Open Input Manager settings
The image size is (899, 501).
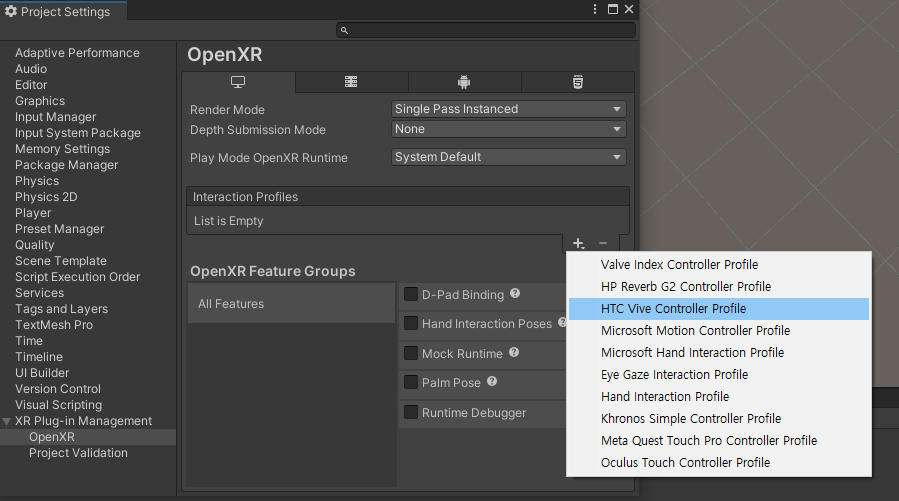tap(56, 117)
